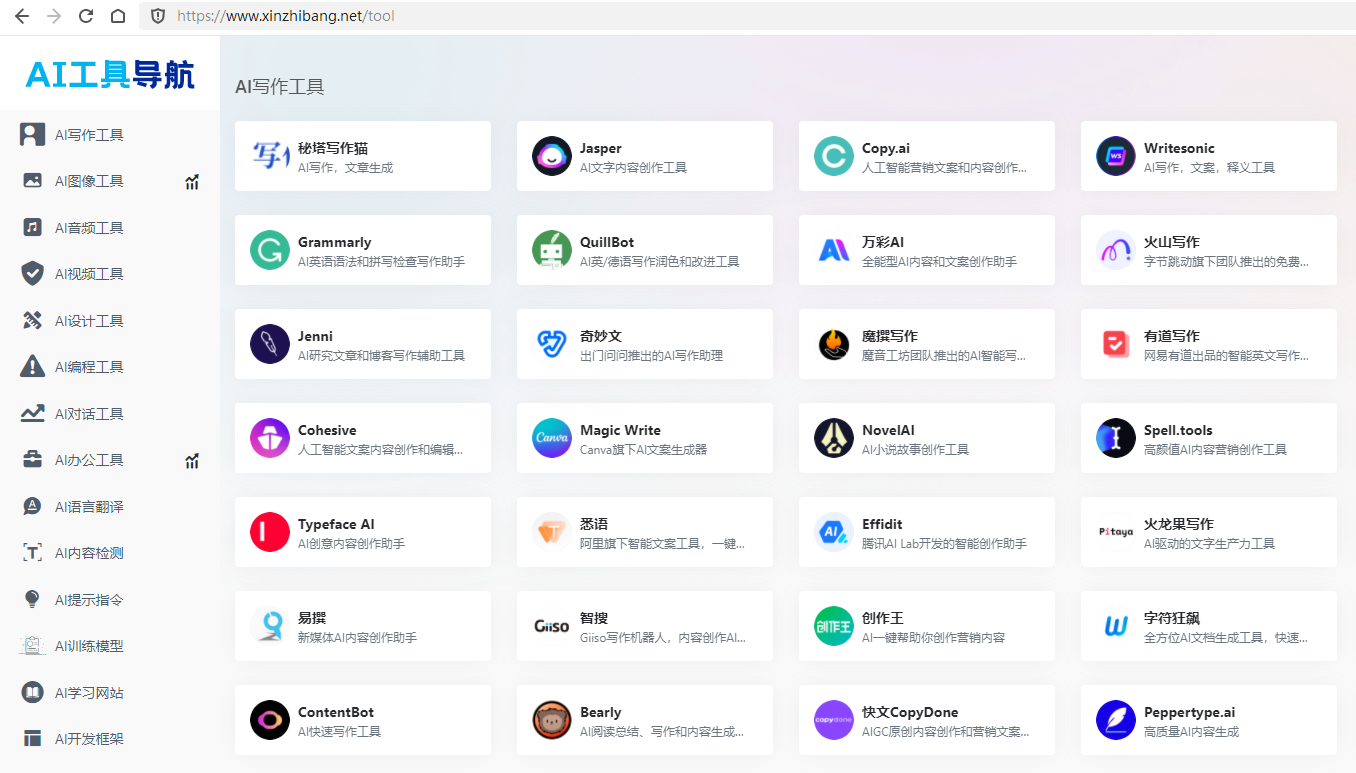Click the shield icon in the address bar
The image size is (1356, 773).
(x=158, y=16)
